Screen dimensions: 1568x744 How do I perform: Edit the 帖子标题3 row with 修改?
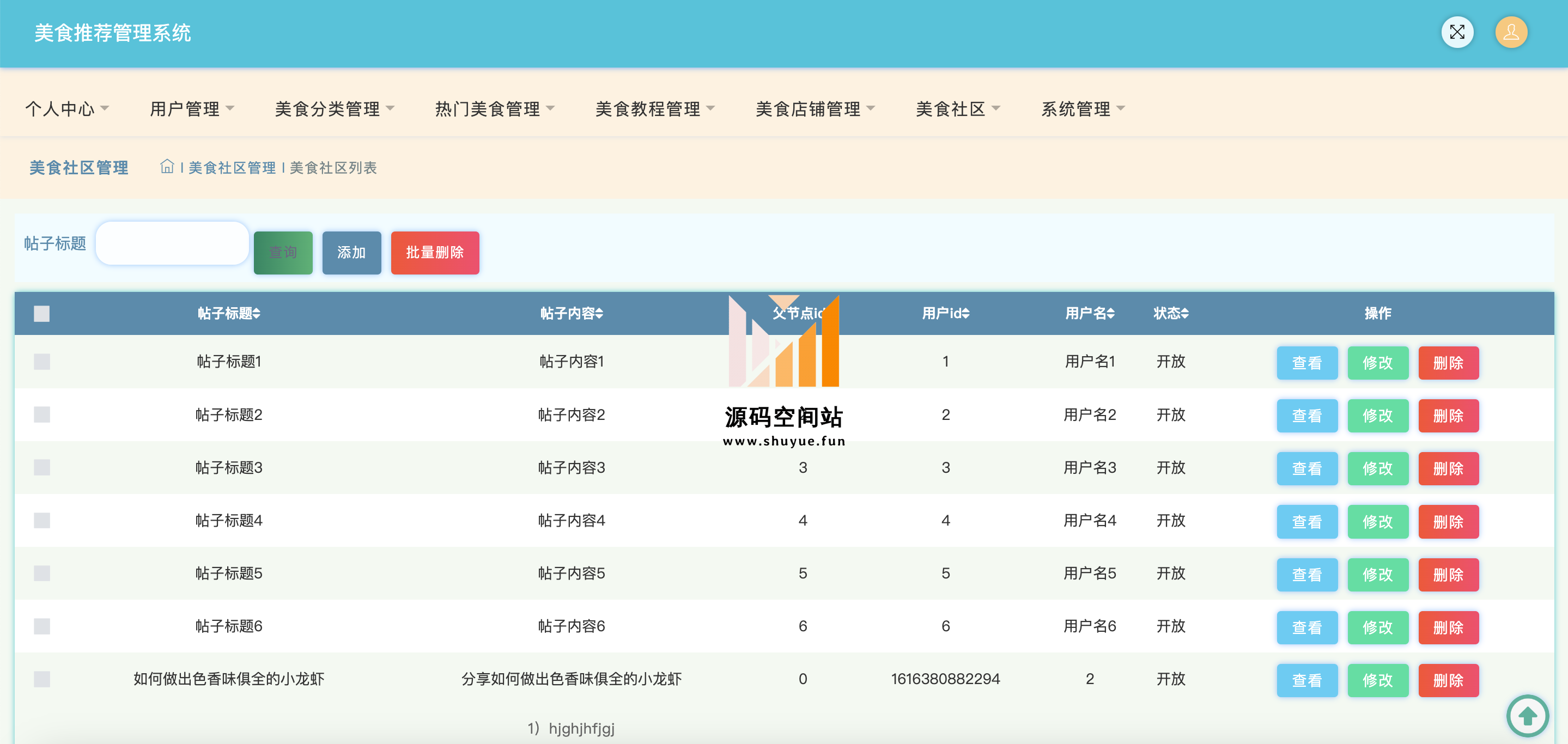[1377, 469]
